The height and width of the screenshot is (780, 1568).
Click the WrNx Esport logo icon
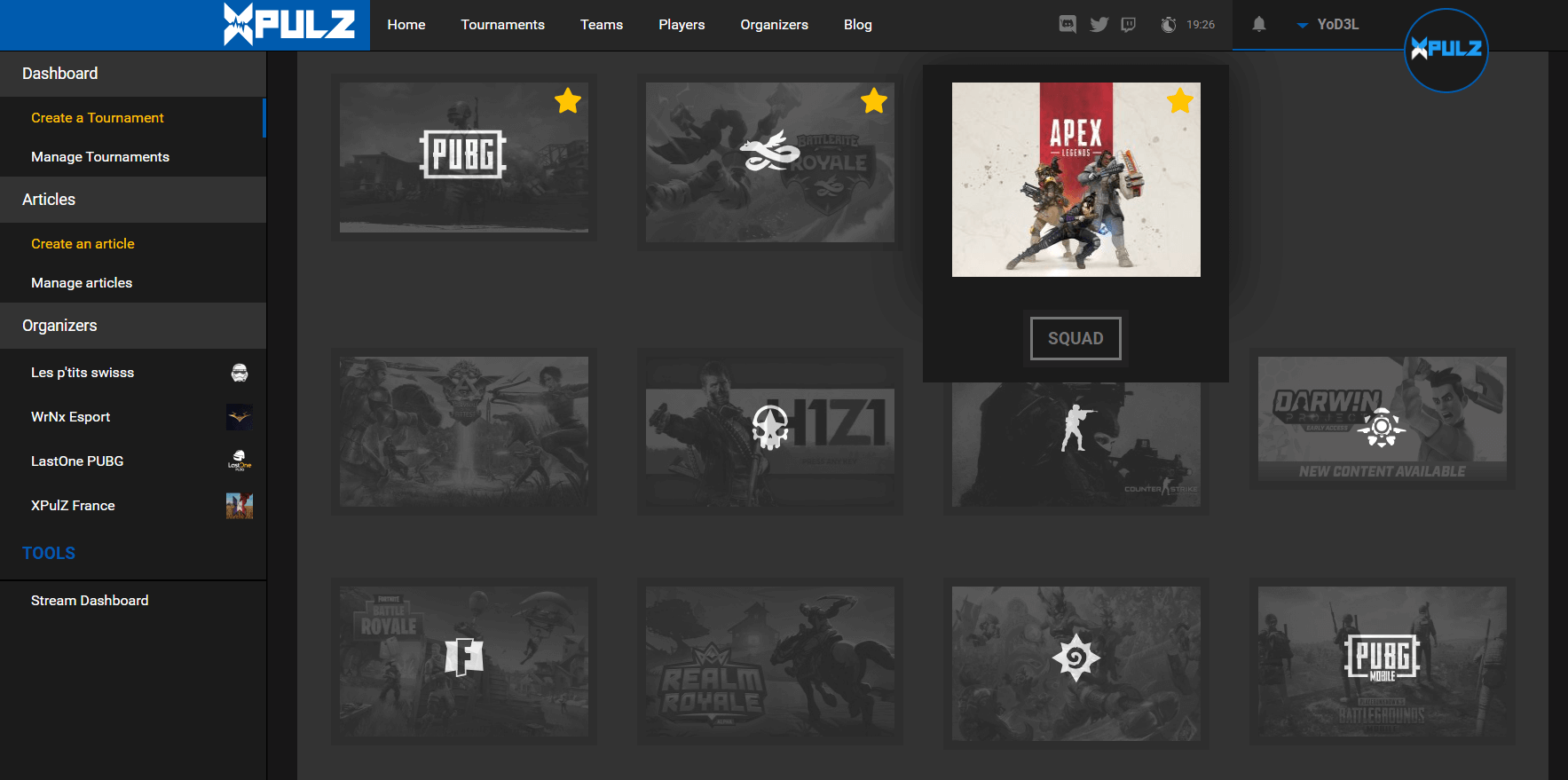click(240, 417)
